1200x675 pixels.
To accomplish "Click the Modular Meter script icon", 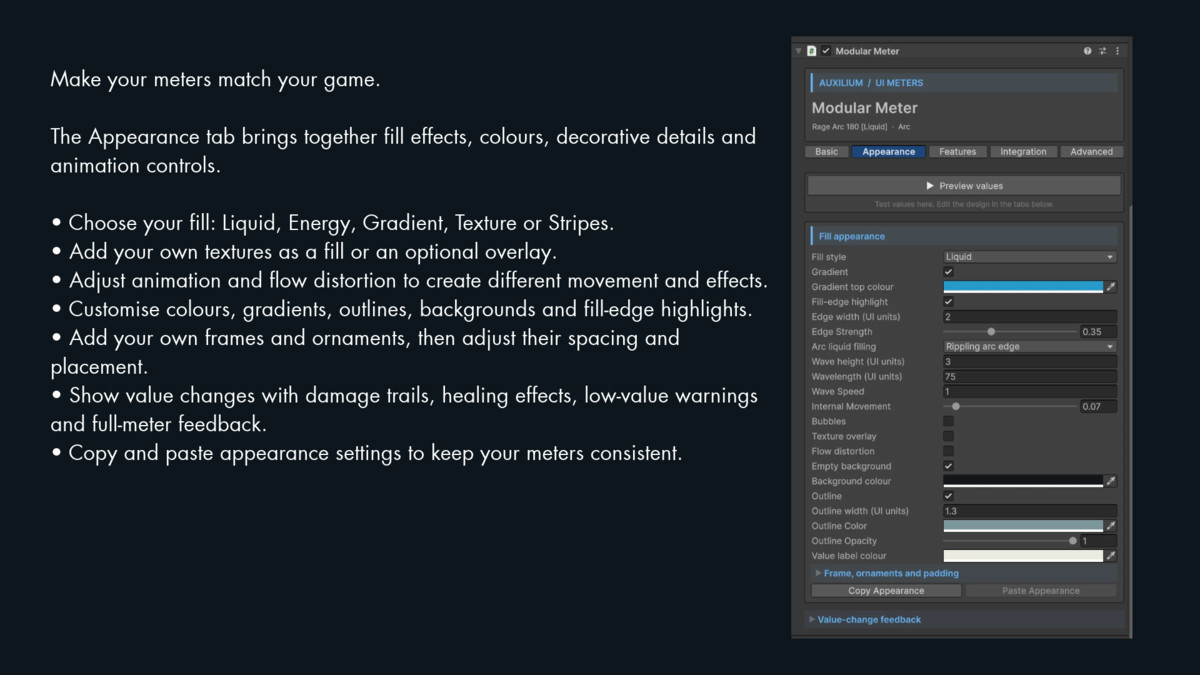I will [x=811, y=51].
